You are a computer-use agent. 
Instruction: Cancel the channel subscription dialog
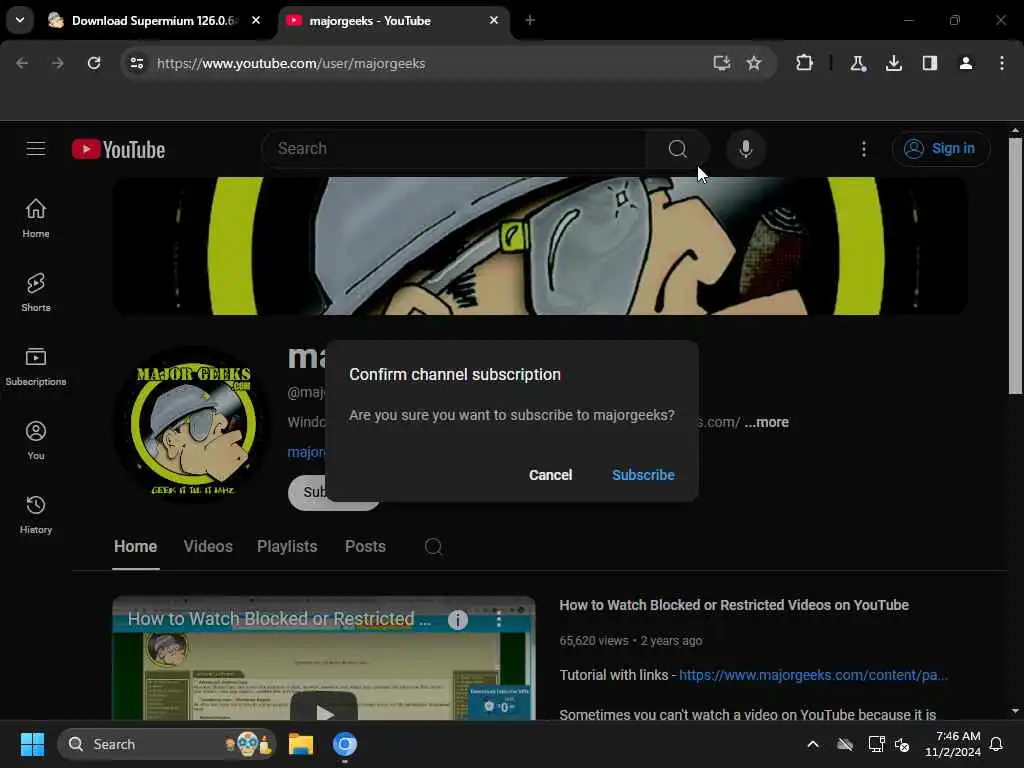tap(551, 475)
